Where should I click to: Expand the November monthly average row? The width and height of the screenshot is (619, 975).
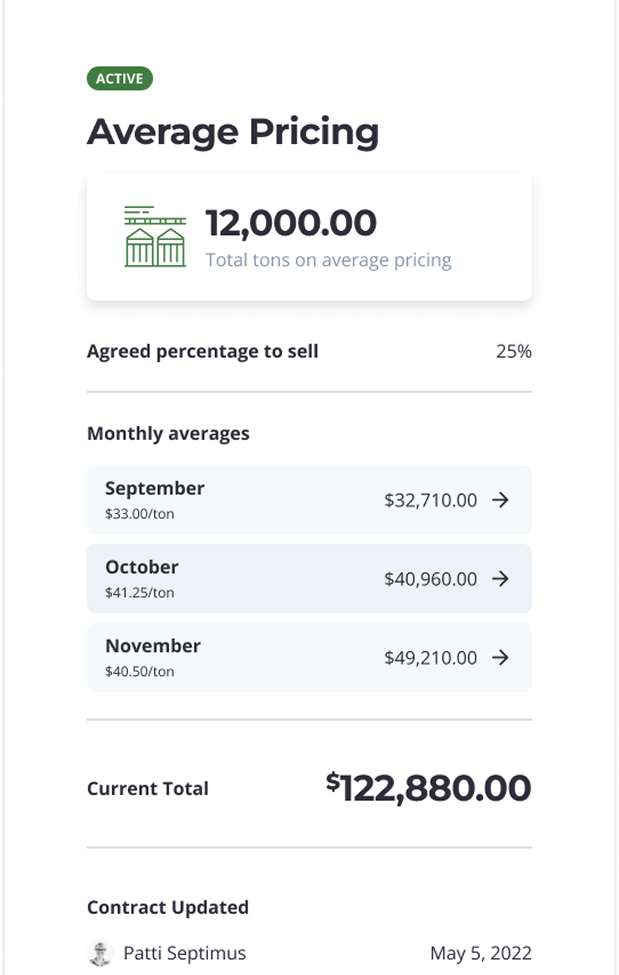309,658
